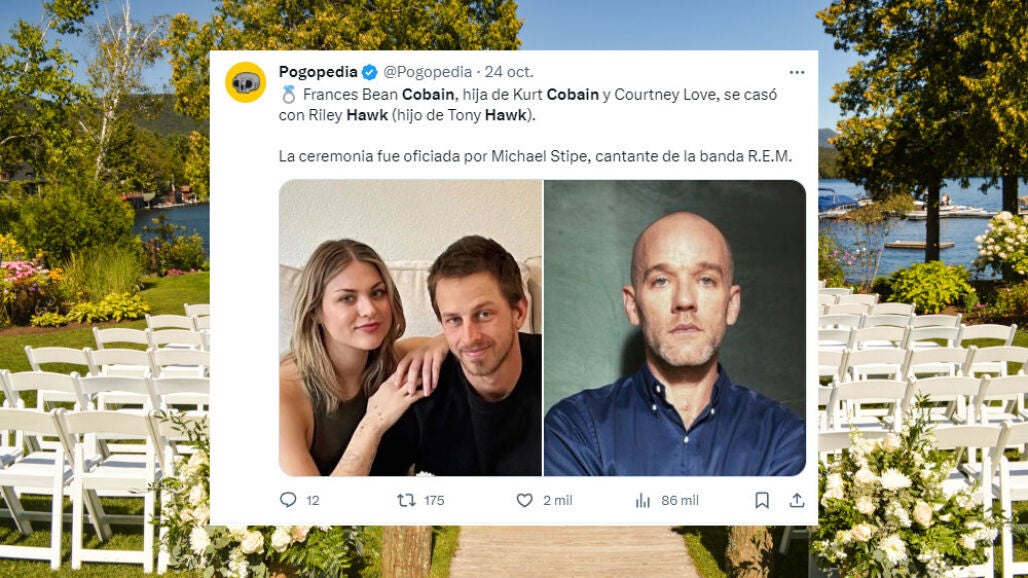This screenshot has width=1028, height=578.
Task: Open Pogopedia profile avatar
Action: pyautogui.click(x=246, y=83)
